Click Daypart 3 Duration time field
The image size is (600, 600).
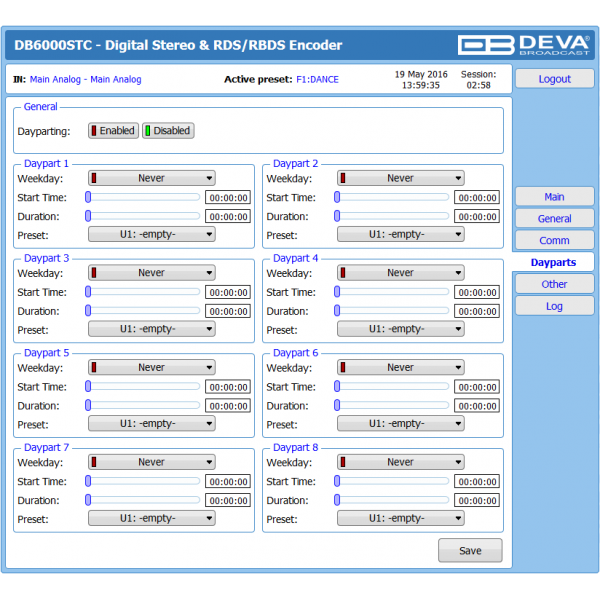pyautogui.click(x=228, y=311)
